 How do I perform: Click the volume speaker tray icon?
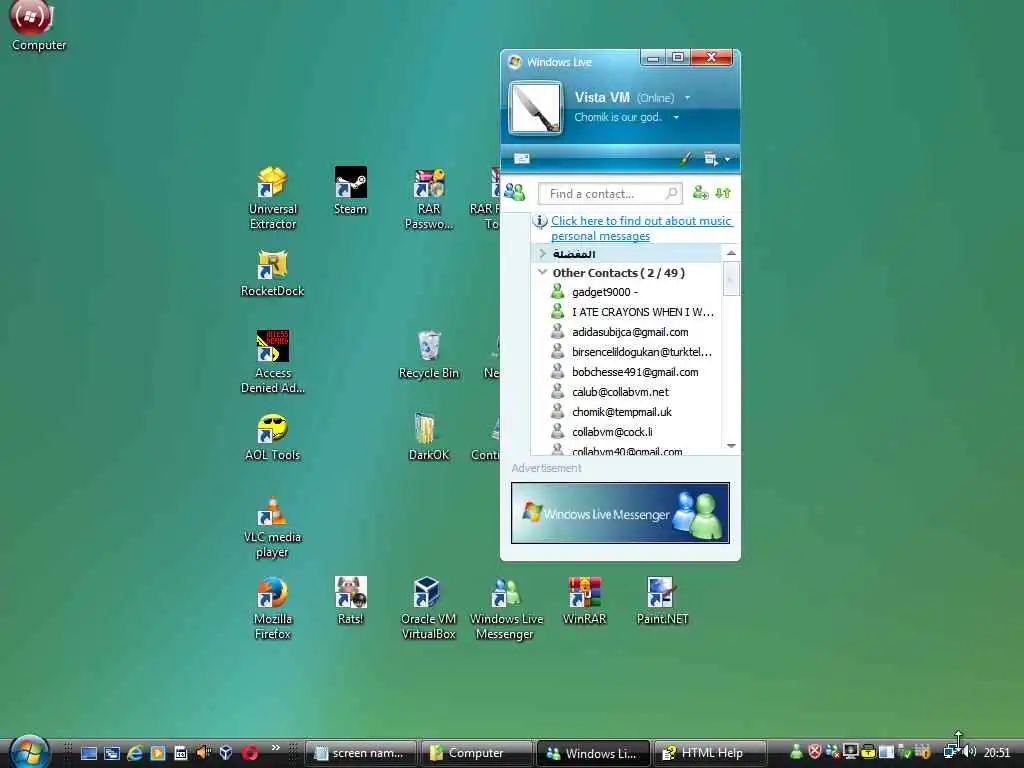pos(969,752)
